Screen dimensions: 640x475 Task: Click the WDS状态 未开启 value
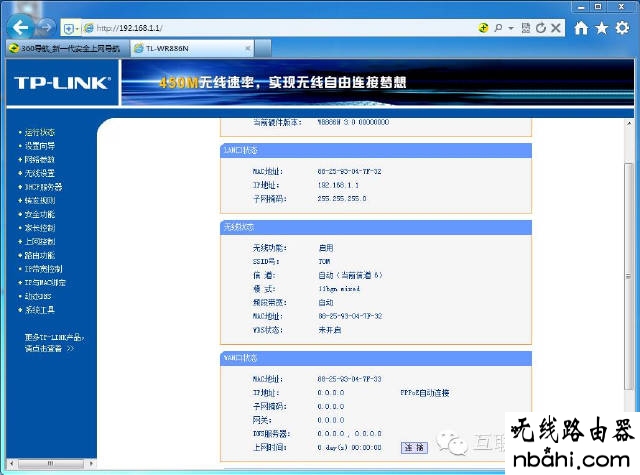click(x=329, y=330)
